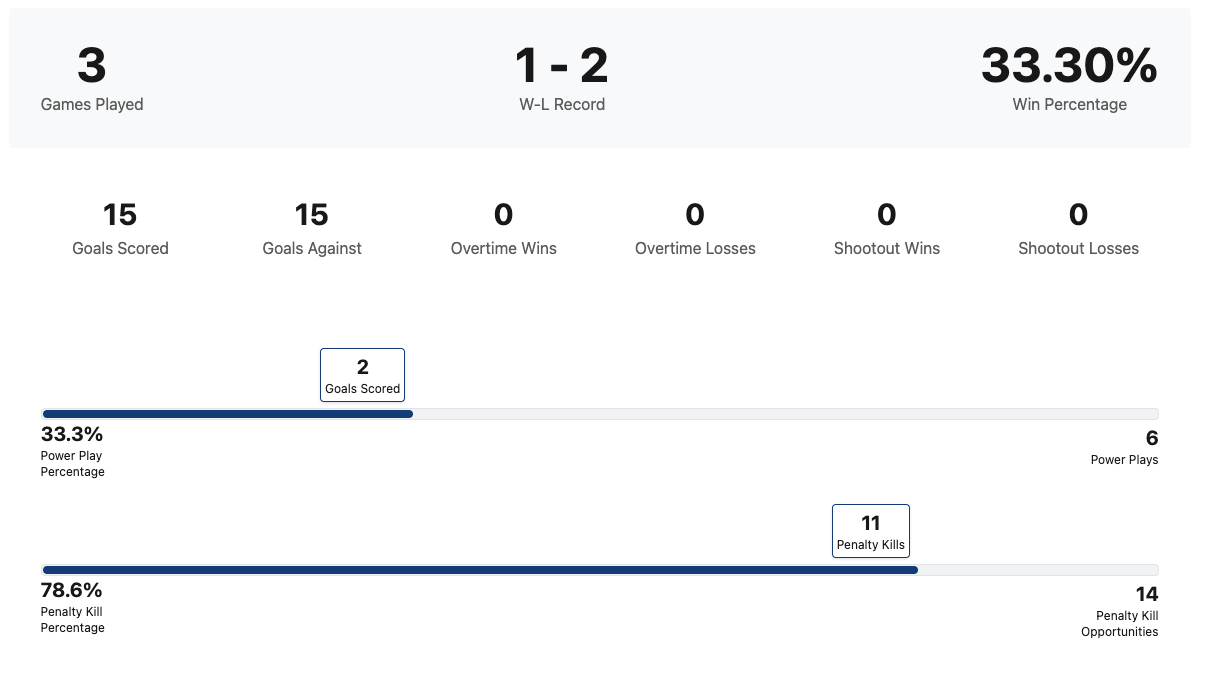Click the 2 Goals Scored tooltip box
This screenshot has width=1208, height=677.
click(362, 375)
